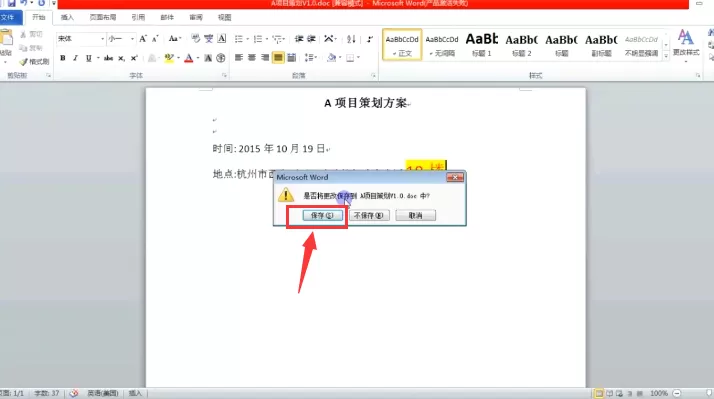
Task: Open the Change Case Aa dropdown
Action: click(175, 39)
